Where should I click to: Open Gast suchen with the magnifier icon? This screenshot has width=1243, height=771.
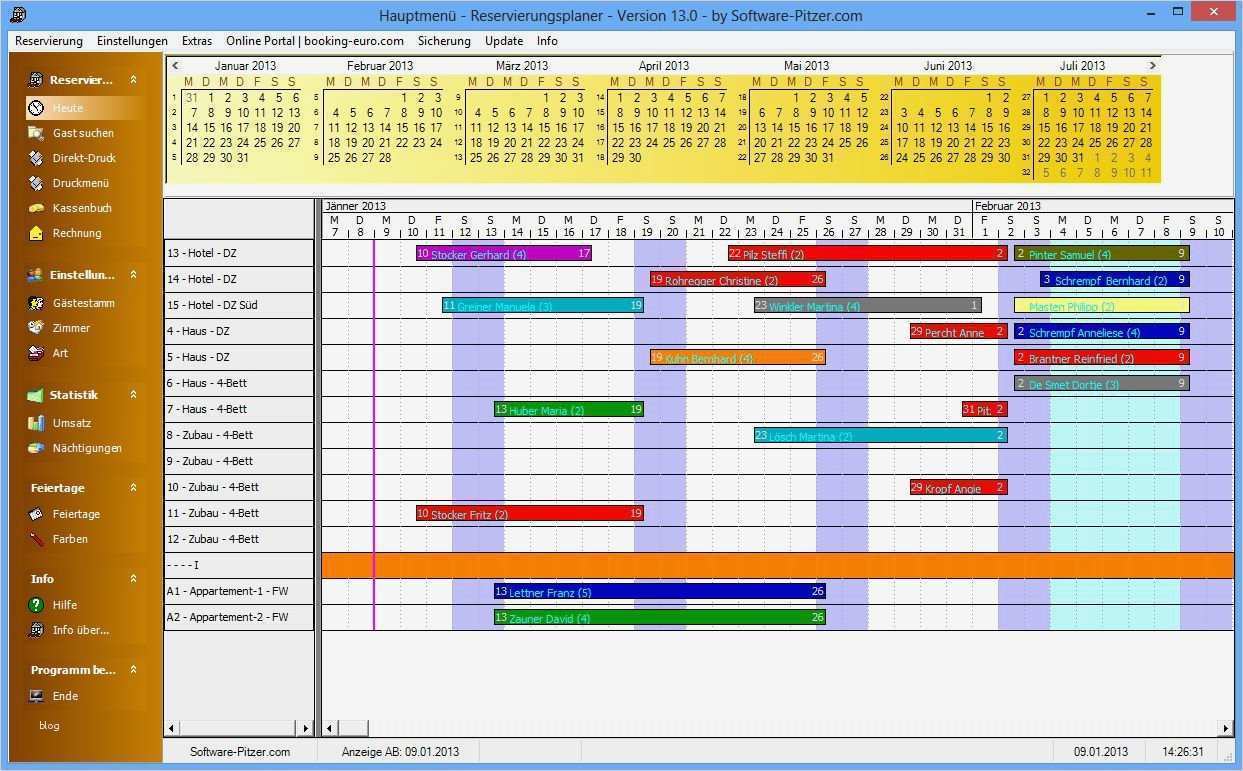pos(36,132)
